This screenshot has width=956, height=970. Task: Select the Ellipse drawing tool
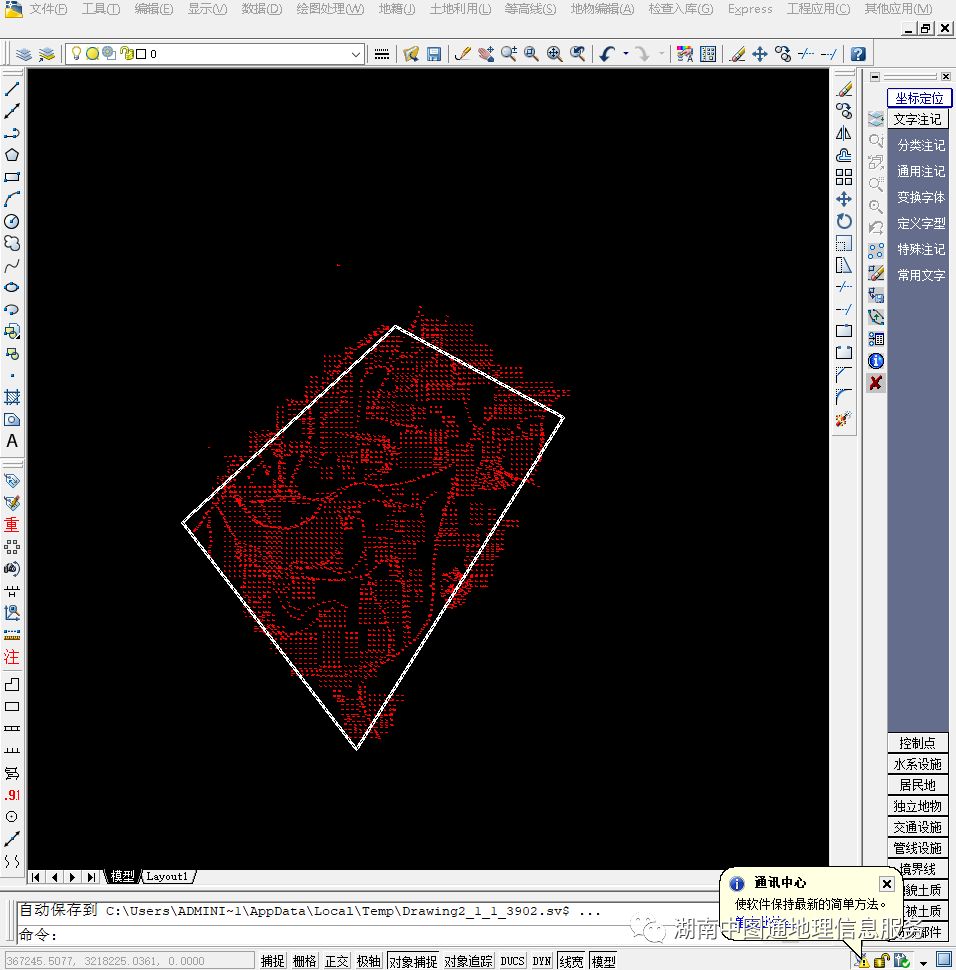[12, 287]
